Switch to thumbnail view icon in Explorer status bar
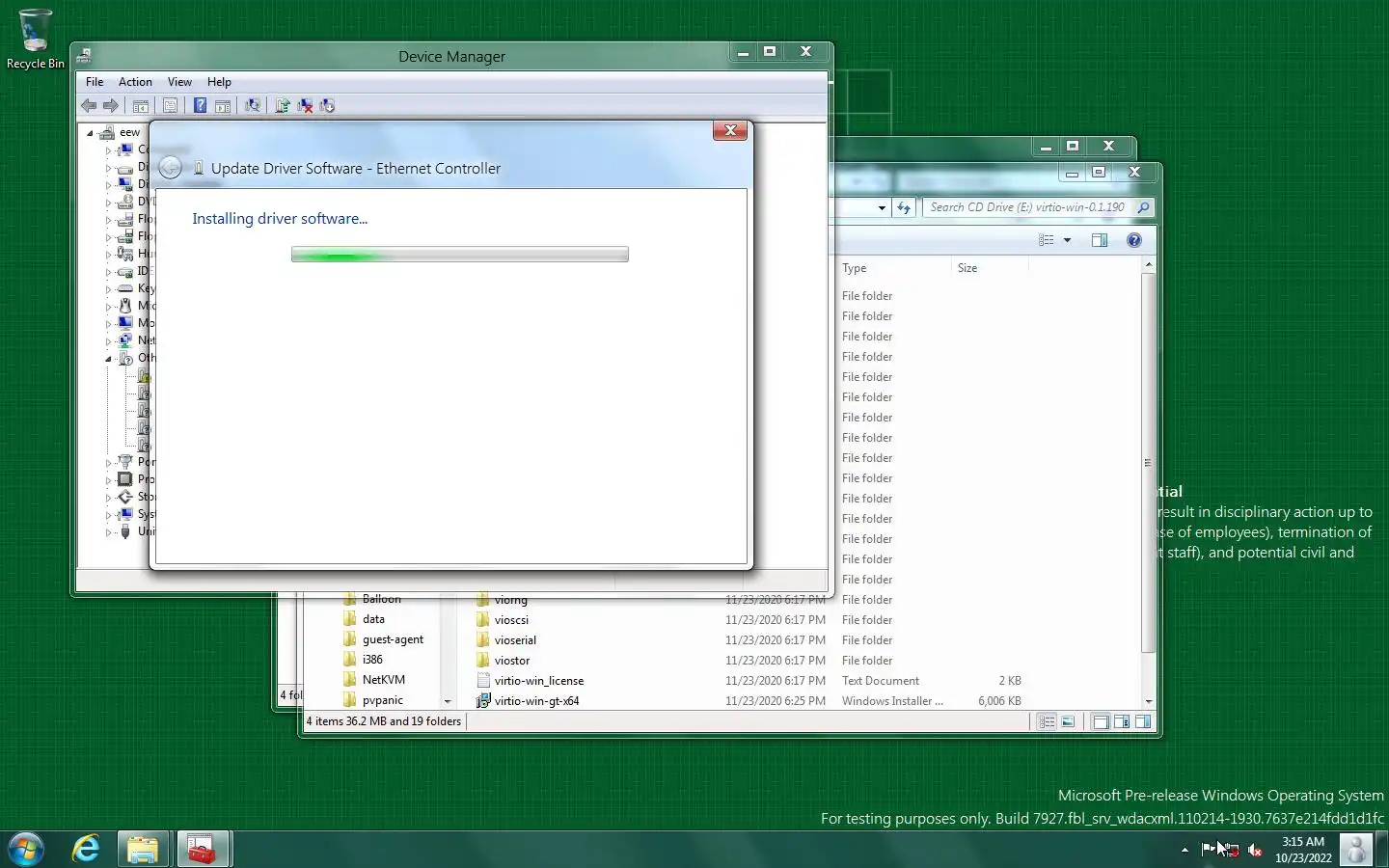 (x=1068, y=721)
